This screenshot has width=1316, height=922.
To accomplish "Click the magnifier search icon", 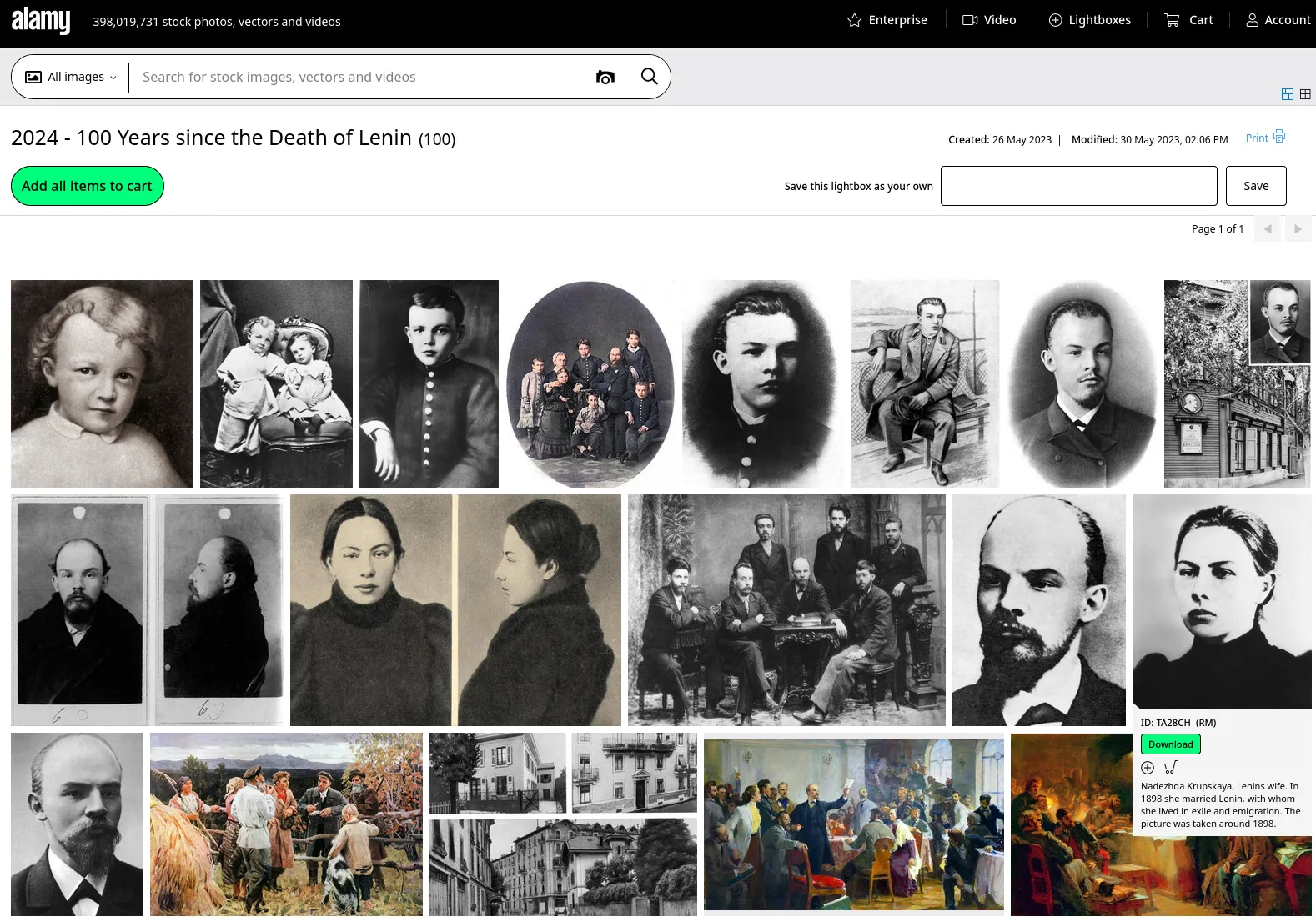I will pyautogui.click(x=650, y=77).
